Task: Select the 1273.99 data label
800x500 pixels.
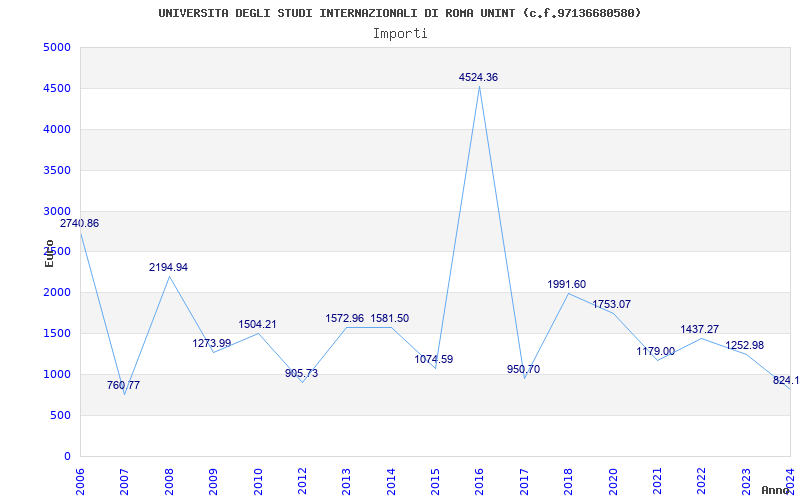Action: pyautogui.click(x=212, y=343)
